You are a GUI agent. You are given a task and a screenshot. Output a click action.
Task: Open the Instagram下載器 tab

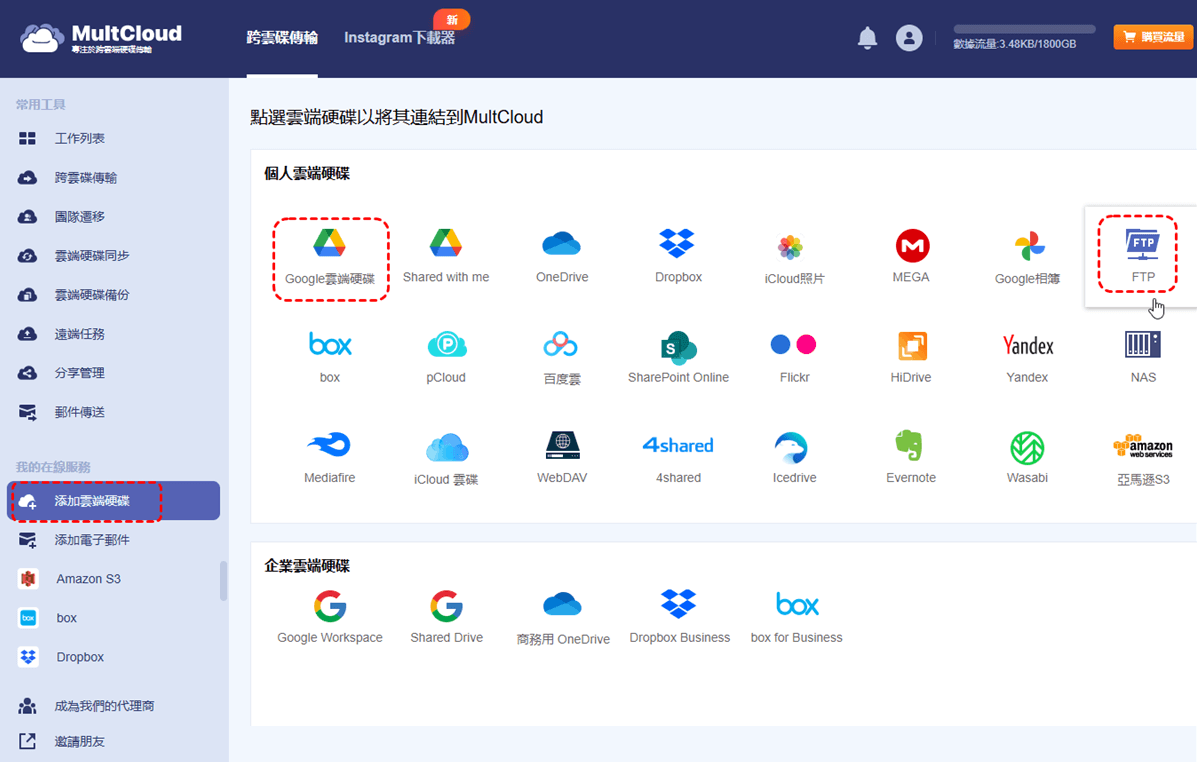click(x=399, y=37)
